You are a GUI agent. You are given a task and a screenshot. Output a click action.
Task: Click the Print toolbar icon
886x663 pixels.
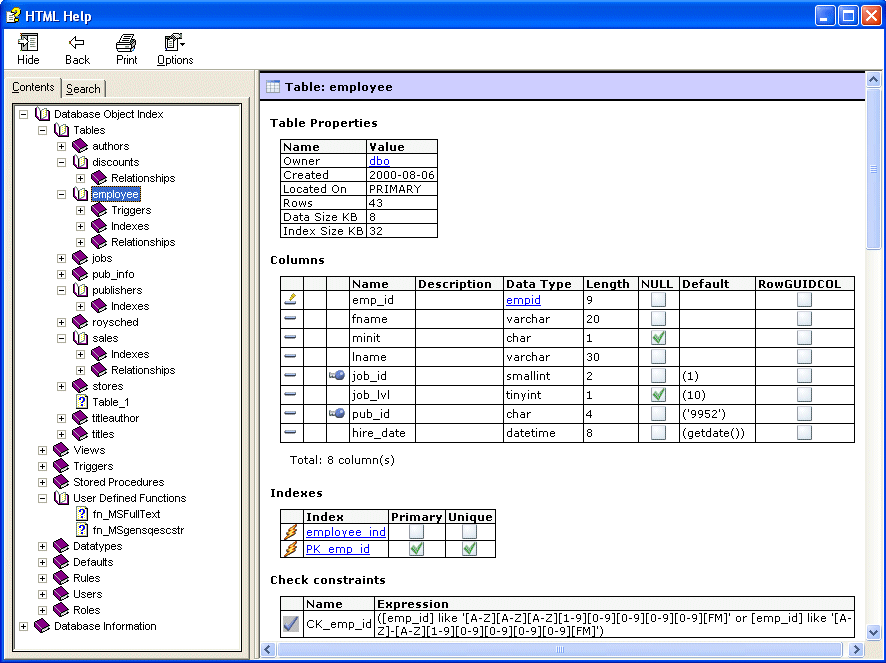(x=126, y=42)
